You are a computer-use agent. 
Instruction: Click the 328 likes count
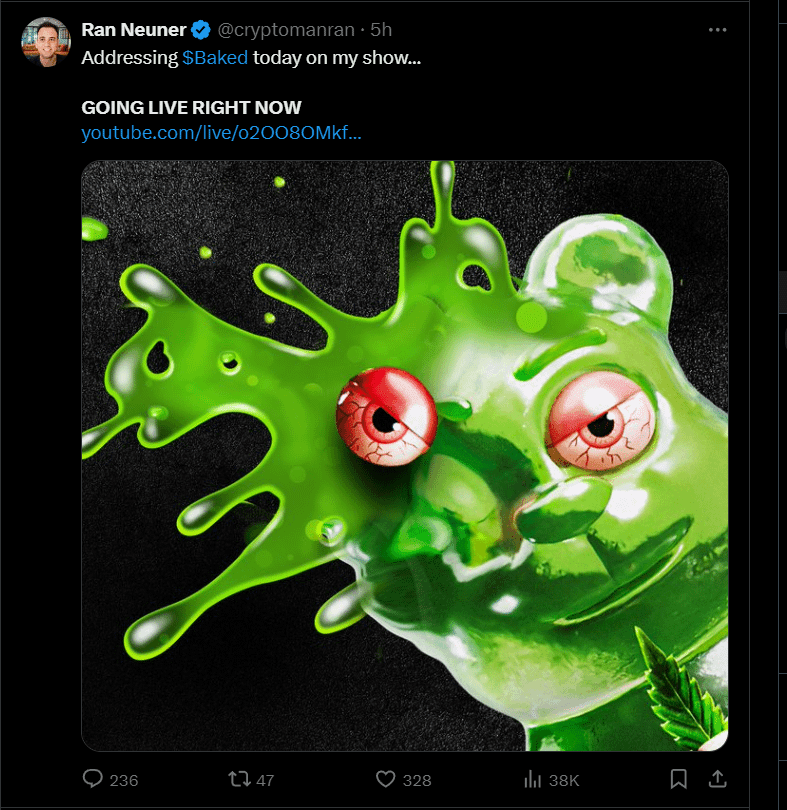[x=416, y=780]
